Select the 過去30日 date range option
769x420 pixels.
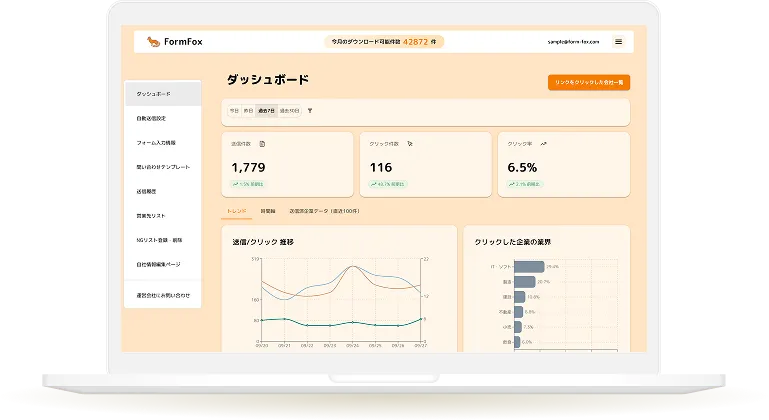[289, 111]
